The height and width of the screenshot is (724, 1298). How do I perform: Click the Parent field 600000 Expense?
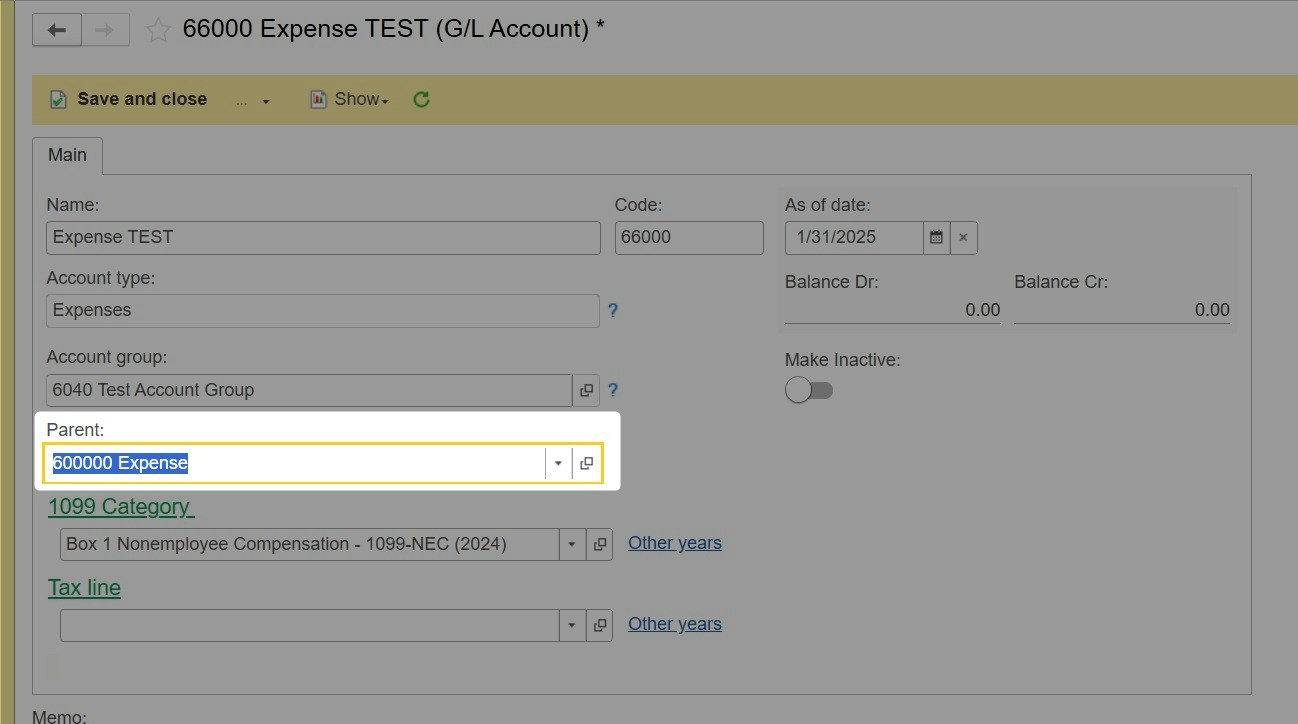[295, 463]
